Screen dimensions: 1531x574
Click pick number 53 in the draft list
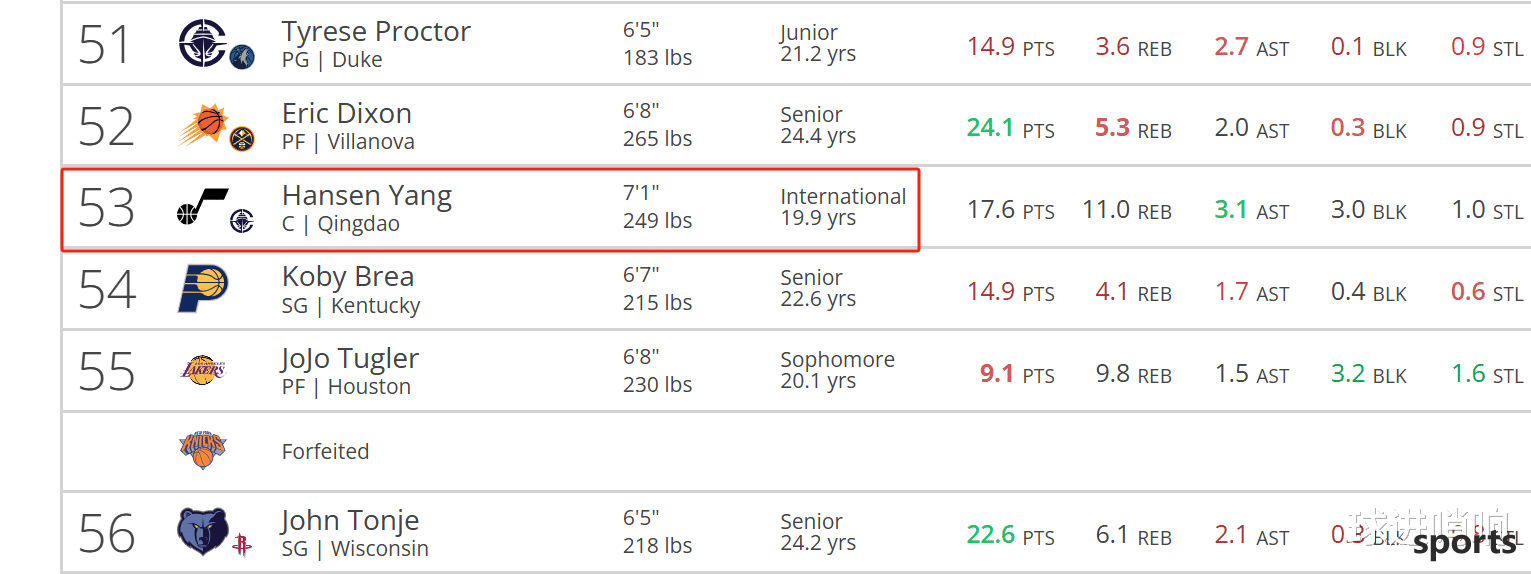tap(107, 208)
